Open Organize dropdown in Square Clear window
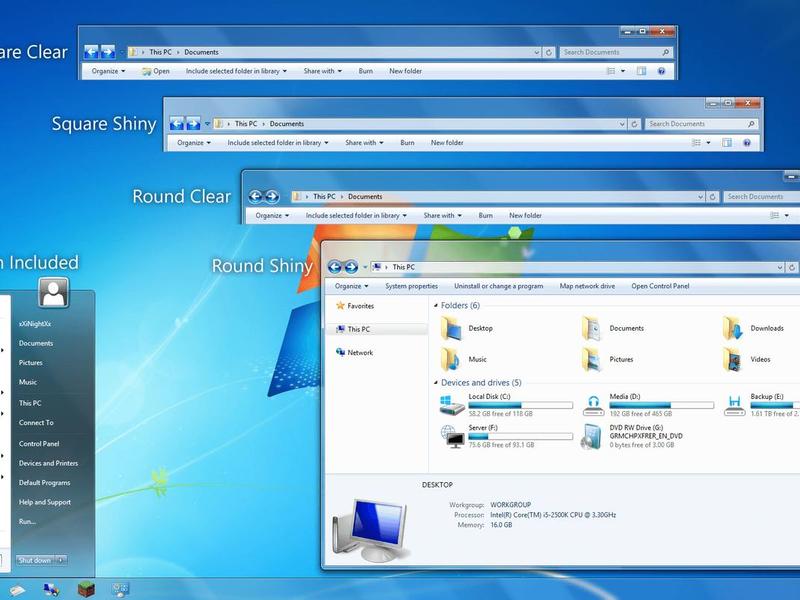This screenshot has height=600, width=800. (108, 71)
